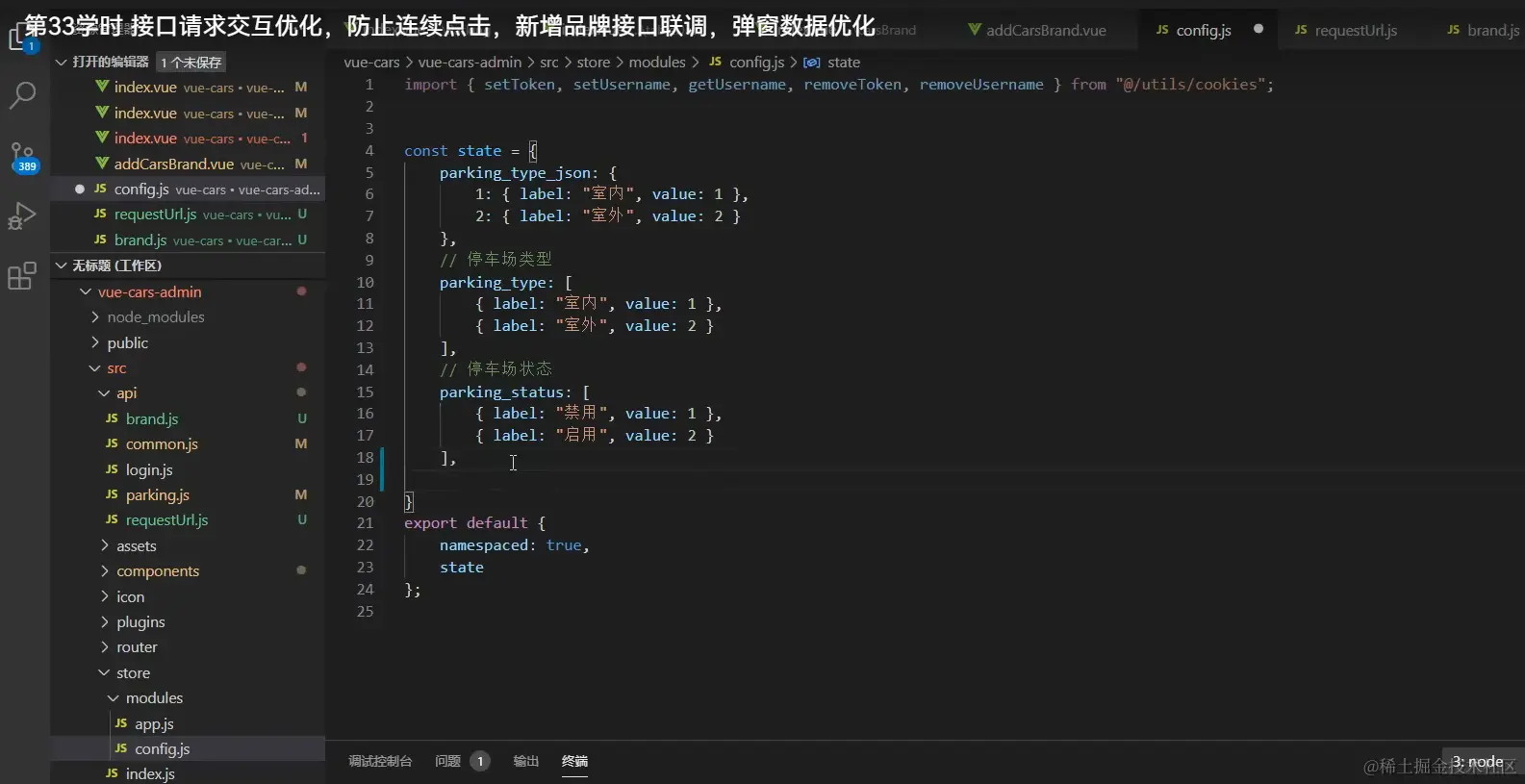Click the JS icon beside index.js in the tree
Image resolution: width=1525 pixels, height=784 pixels.
click(x=112, y=773)
